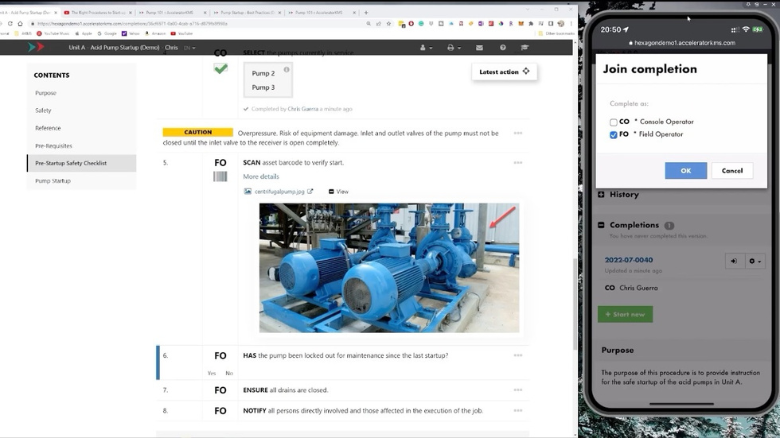The width and height of the screenshot is (780, 439).
Task: Click the Latest action button
Action: [x=504, y=72]
